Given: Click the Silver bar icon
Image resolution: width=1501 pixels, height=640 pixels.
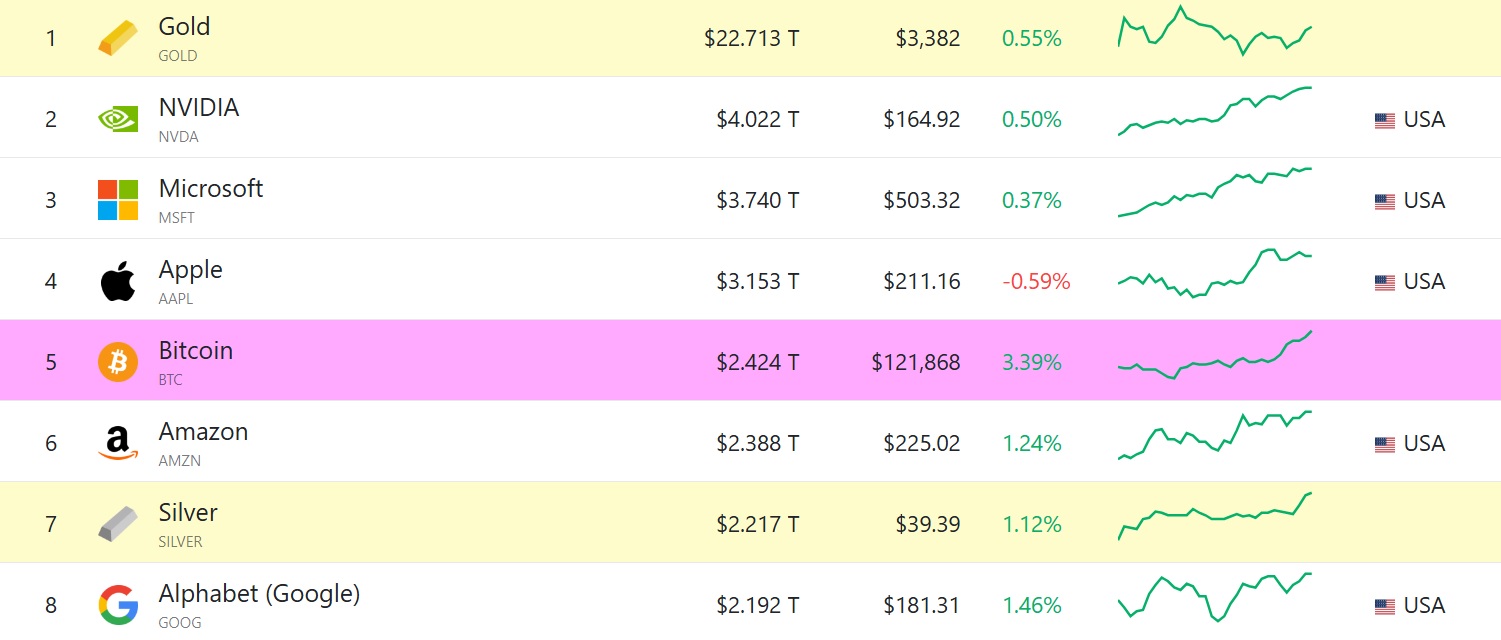Looking at the screenshot, I should pos(118,524).
